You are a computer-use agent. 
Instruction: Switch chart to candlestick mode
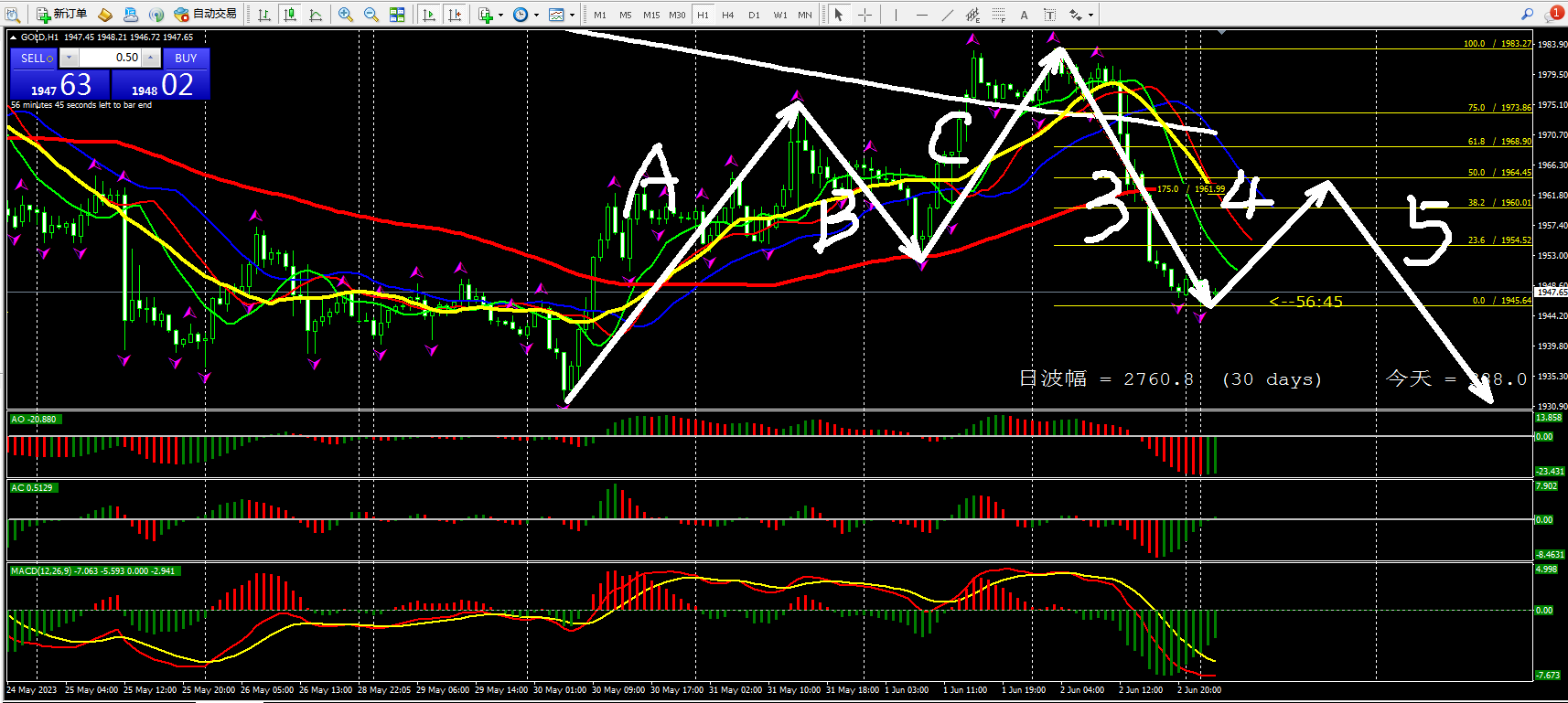click(x=290, y=15)
